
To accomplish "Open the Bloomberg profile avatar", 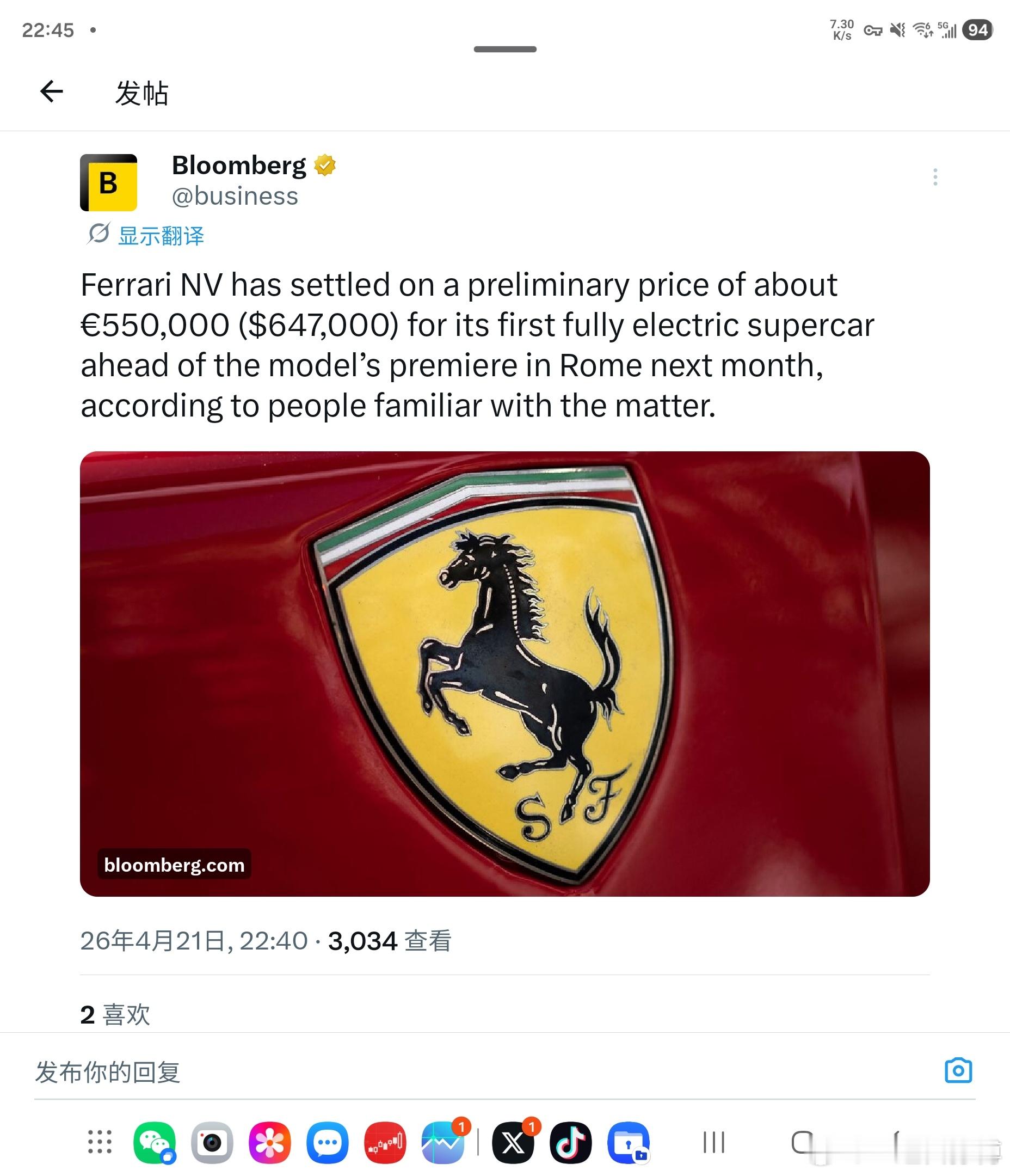I will (108, 182).
